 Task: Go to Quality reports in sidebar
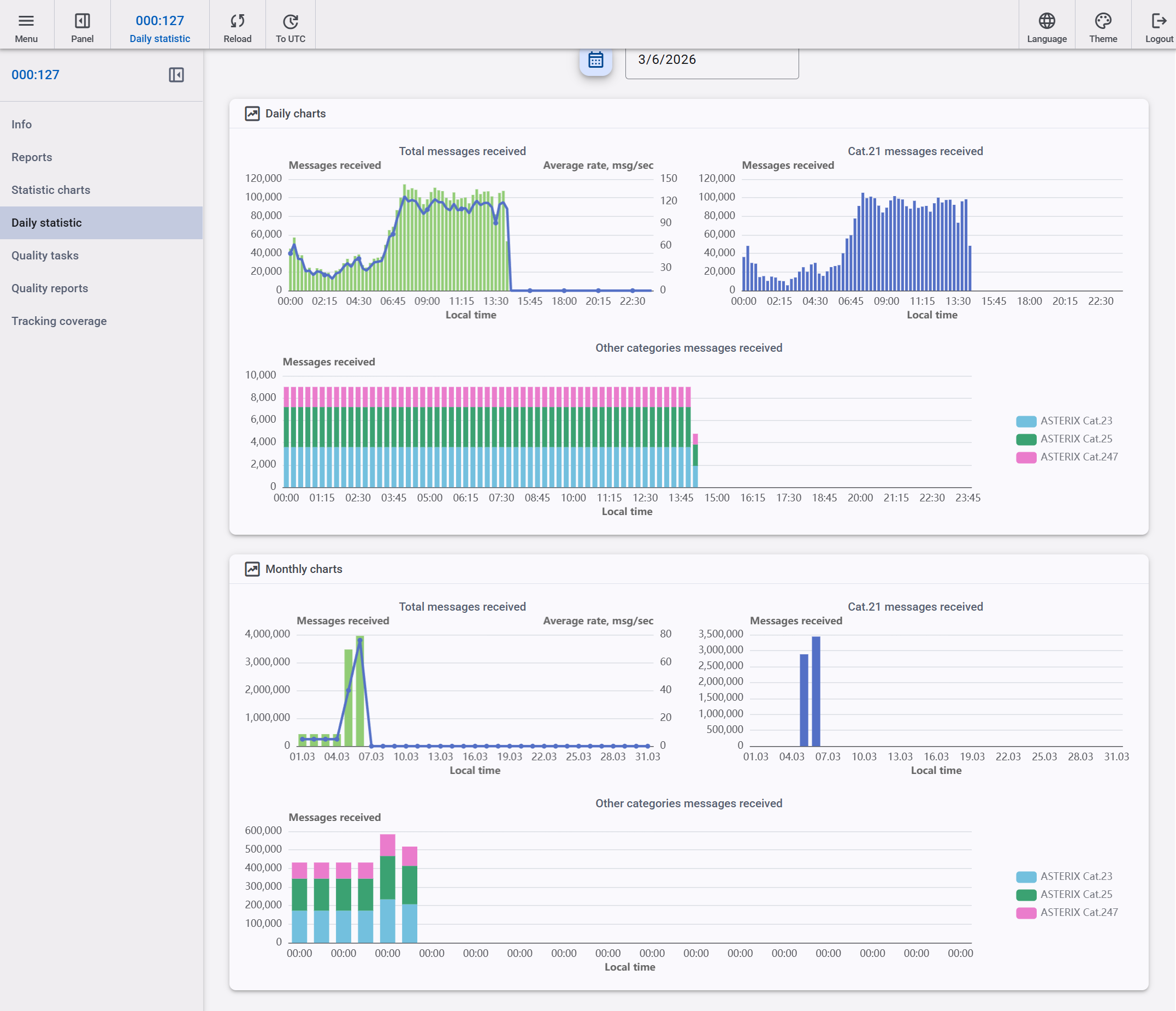pyautogui.click(x=49, y=288)
